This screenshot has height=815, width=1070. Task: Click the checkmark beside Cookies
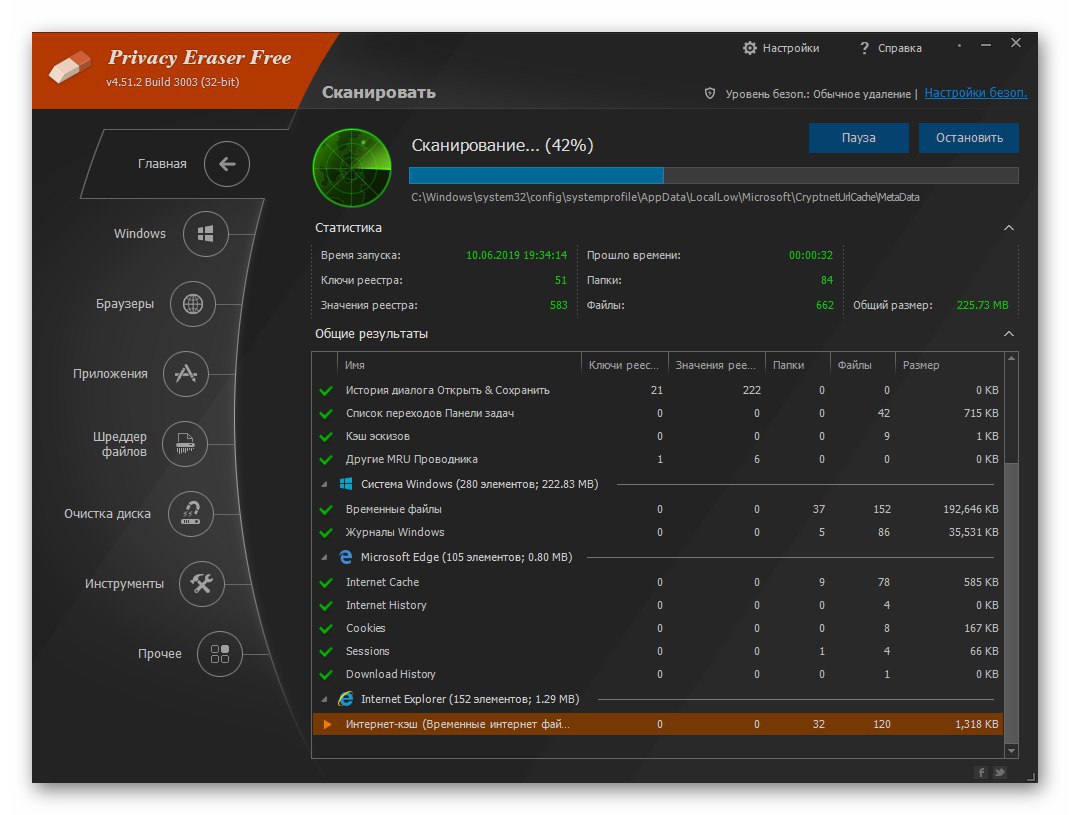326,629
